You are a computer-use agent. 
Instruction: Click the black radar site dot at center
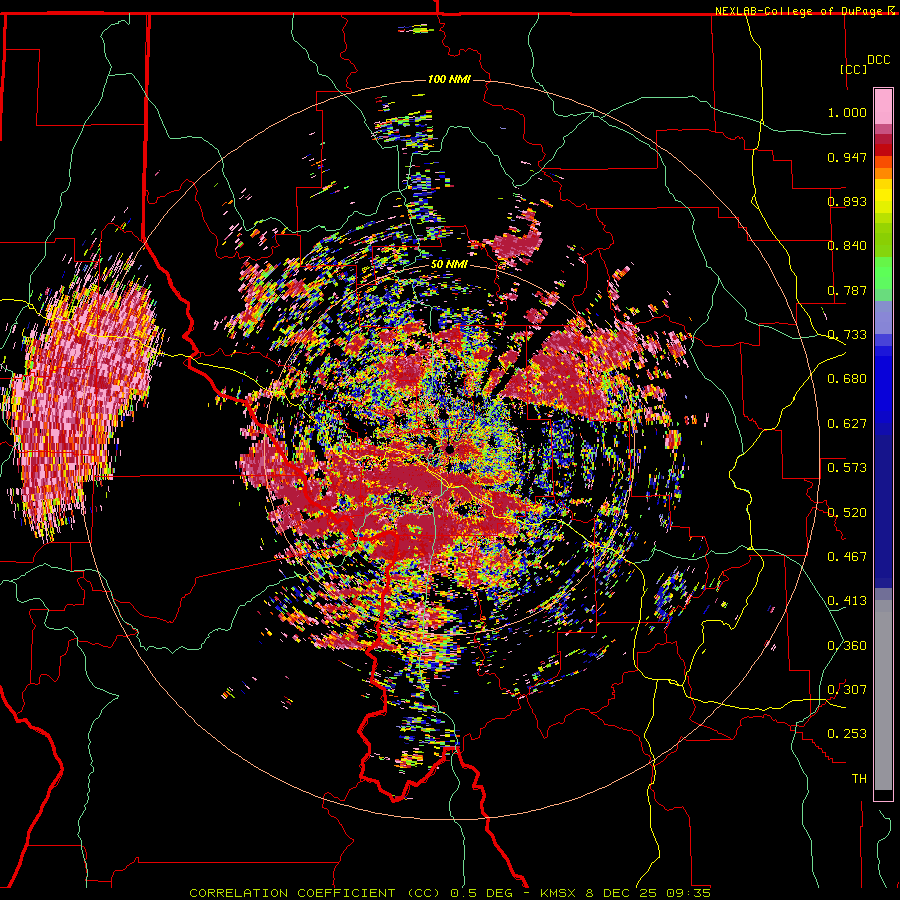[449, 449]
